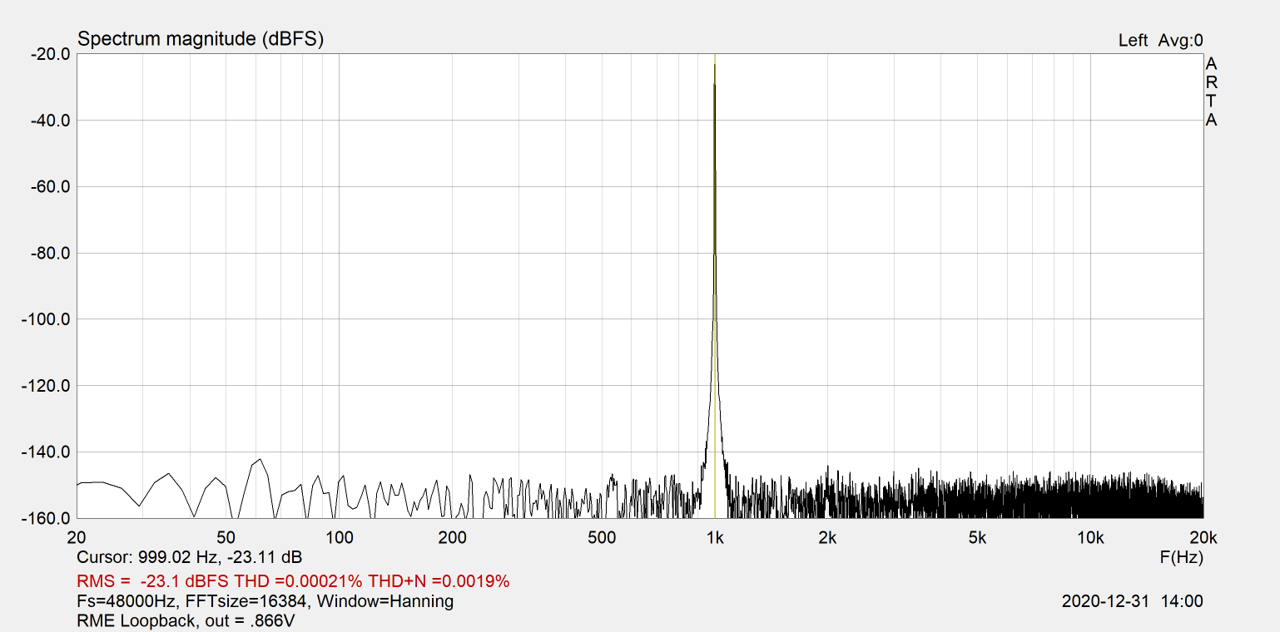The width and height of the screenshot is (1280, 632).
Task: Click the 'Left Avg:0' channel label
Action: (1161, 40)
